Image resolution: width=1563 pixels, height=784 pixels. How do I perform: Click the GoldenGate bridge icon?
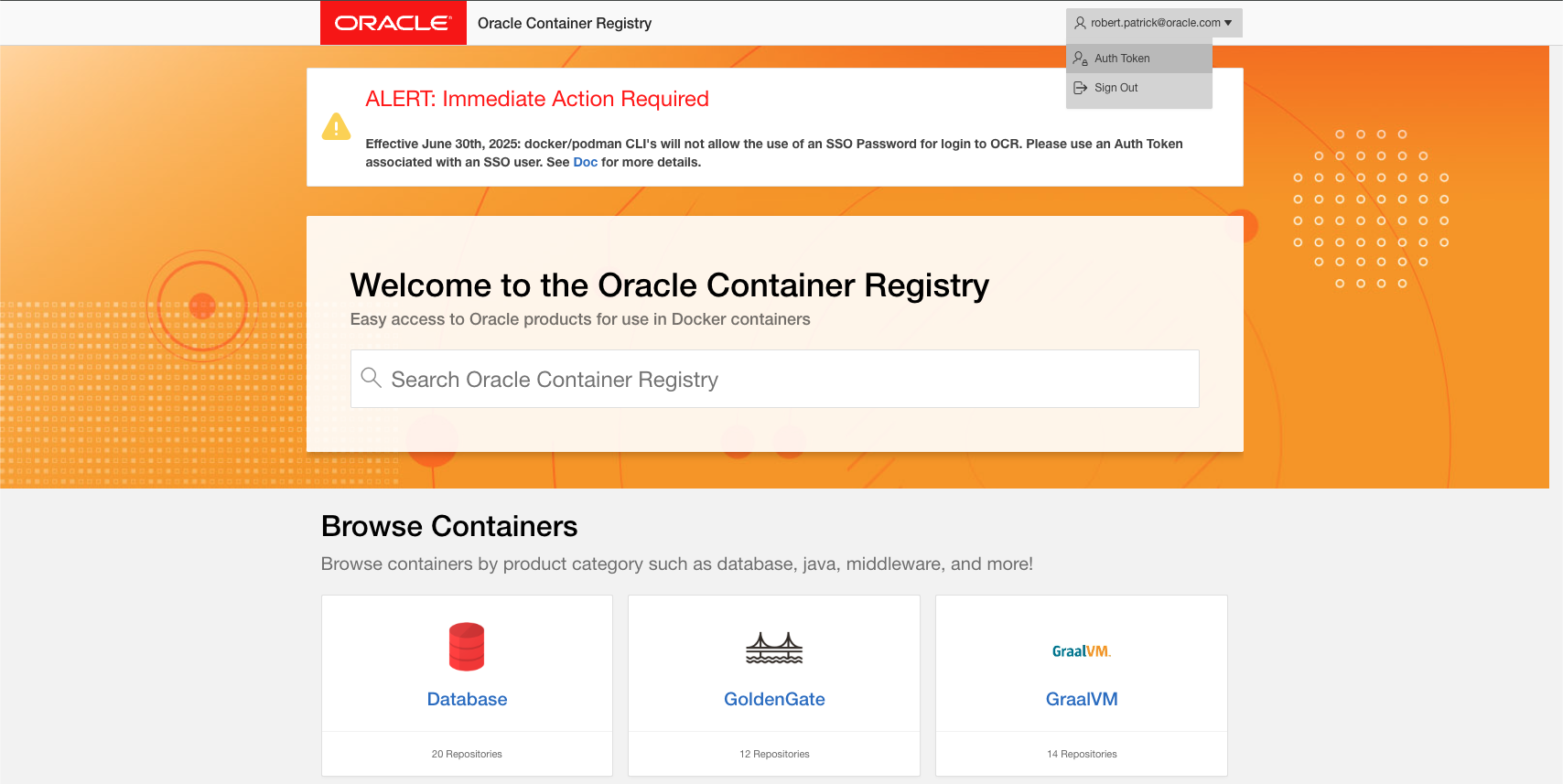tap(774, 648)
